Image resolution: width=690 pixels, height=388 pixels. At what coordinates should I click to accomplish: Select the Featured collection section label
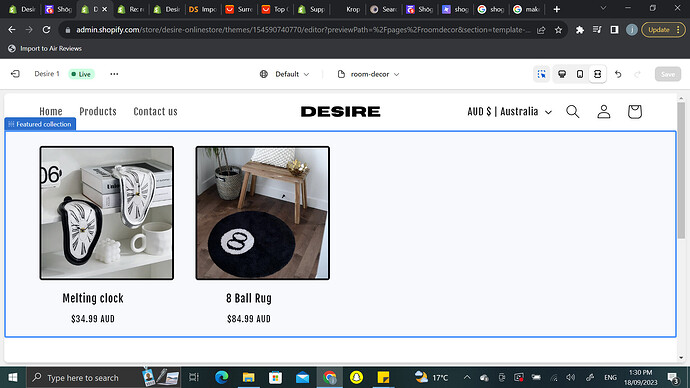(x=40, y=124)
